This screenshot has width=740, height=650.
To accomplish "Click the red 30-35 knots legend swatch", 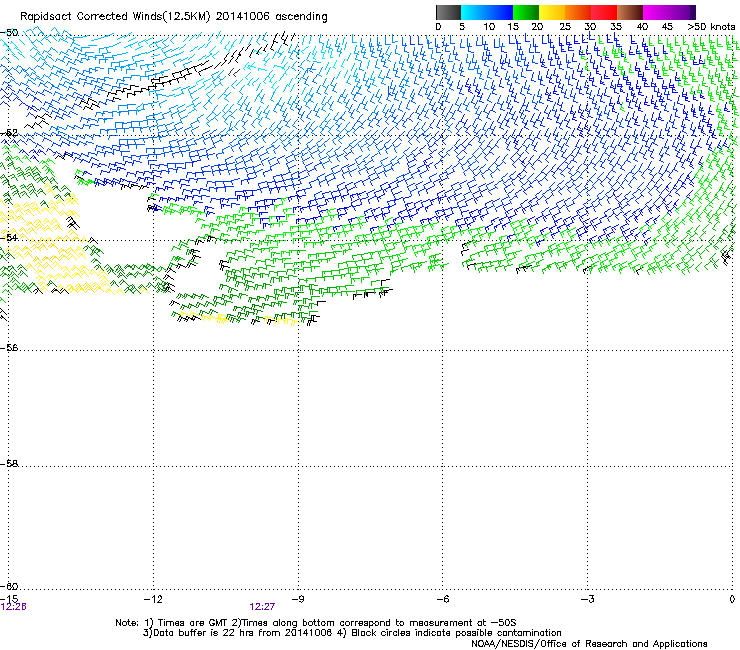I will point(604,12).
